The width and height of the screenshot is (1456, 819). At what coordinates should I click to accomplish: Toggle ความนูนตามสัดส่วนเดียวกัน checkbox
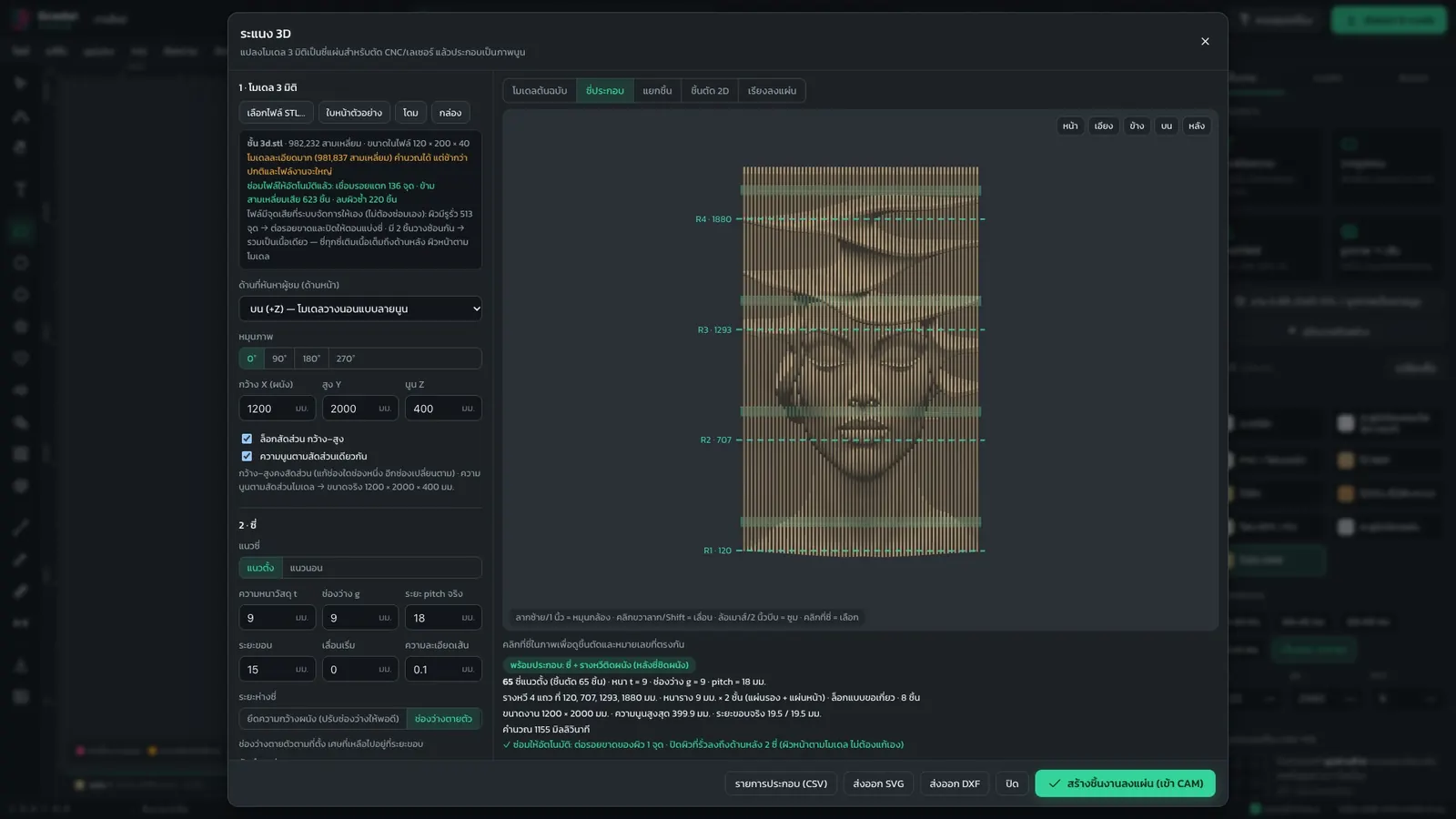(x=247, y=456)
